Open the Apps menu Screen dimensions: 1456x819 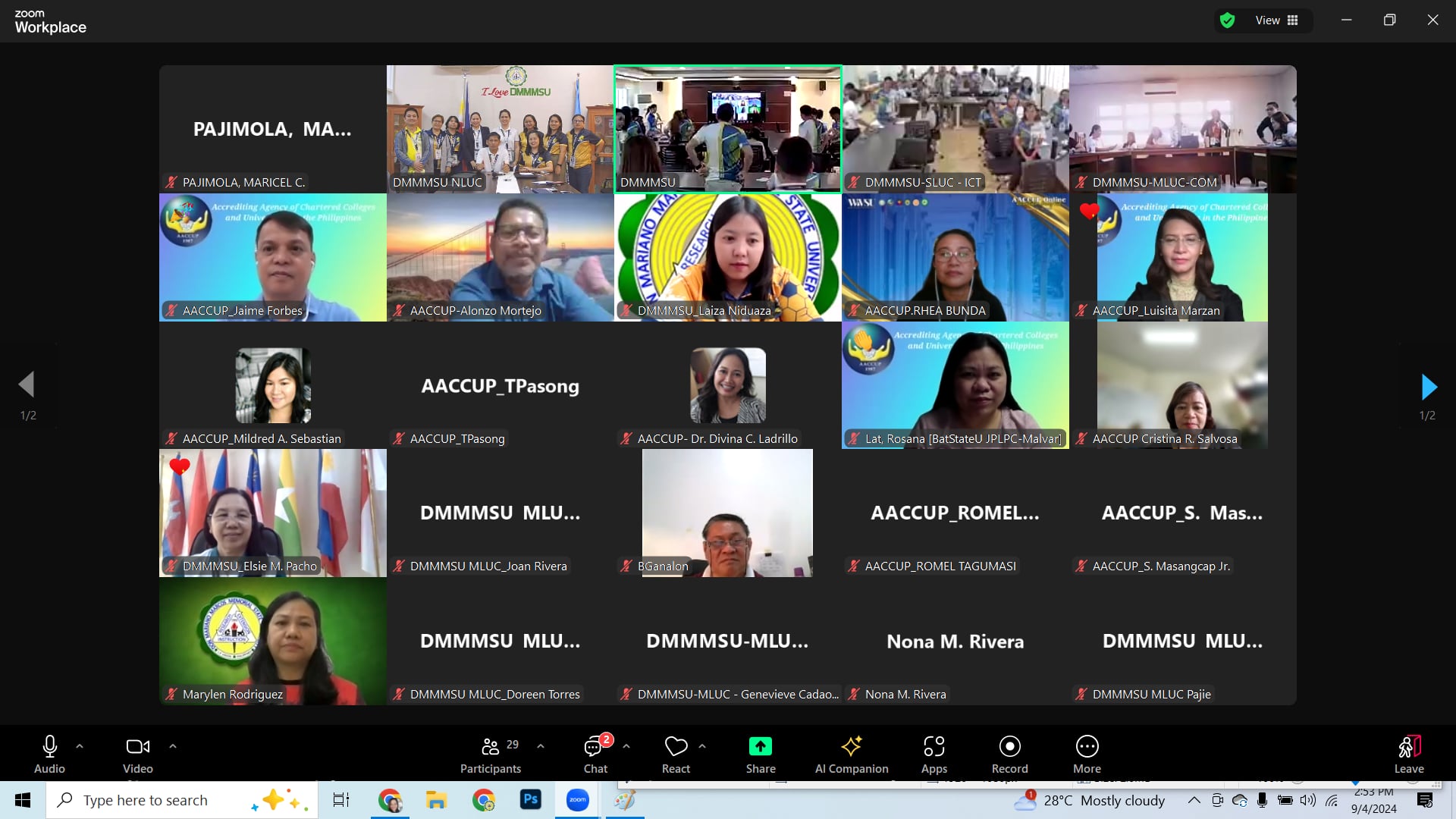[x=934, y=755]
